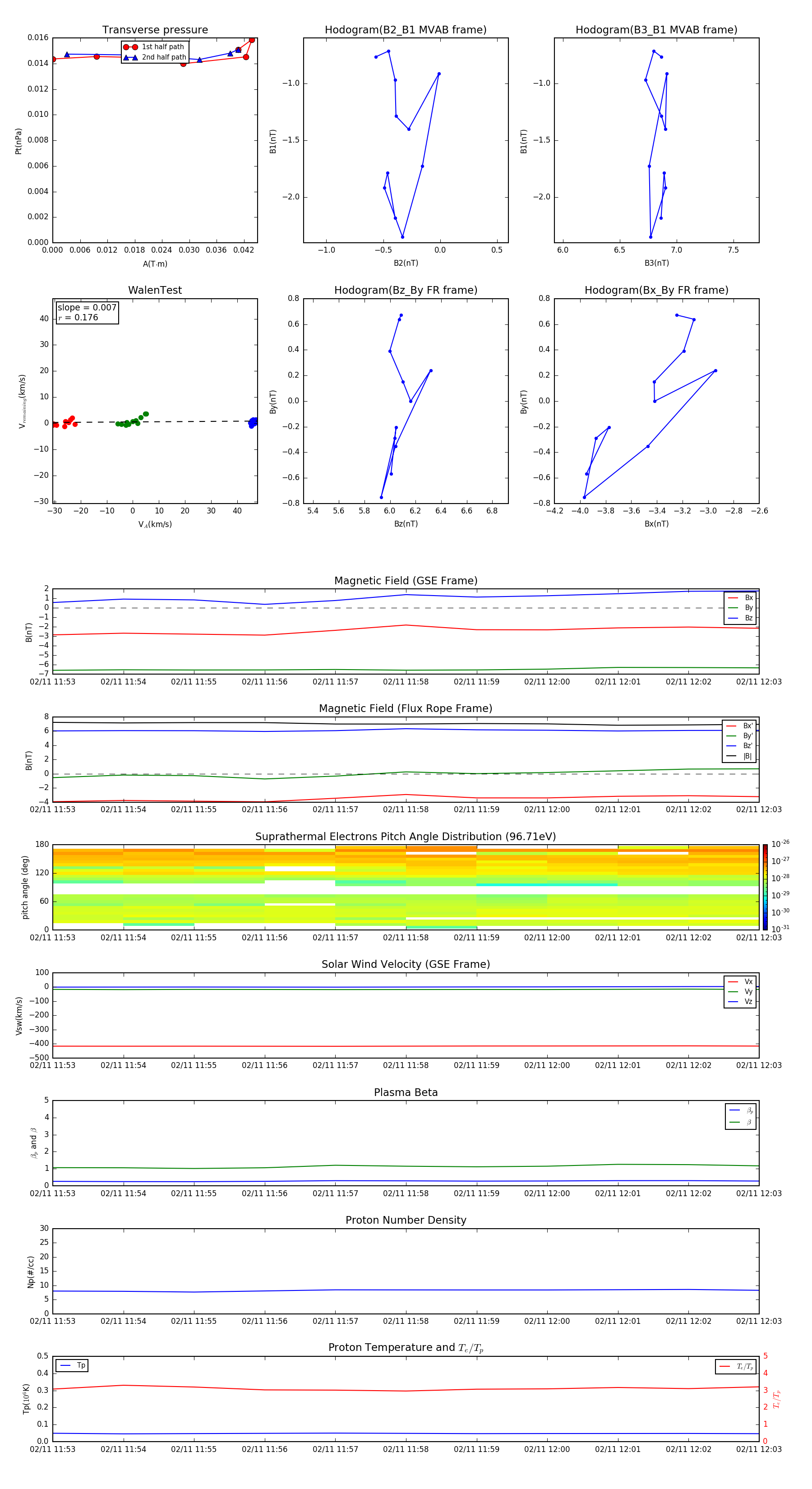
Task: Select '|B|' in the Flux Rope legend
Action: 740,756
